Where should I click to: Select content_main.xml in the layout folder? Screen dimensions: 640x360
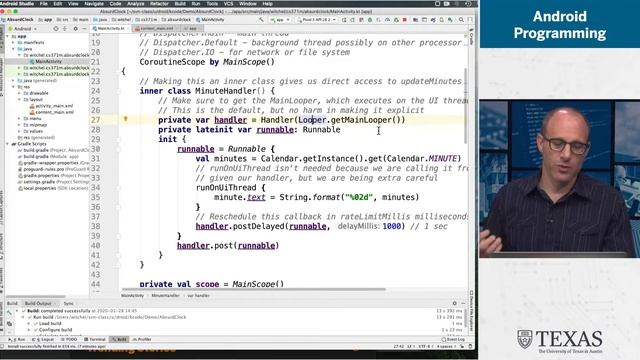(x=51, y=112)
